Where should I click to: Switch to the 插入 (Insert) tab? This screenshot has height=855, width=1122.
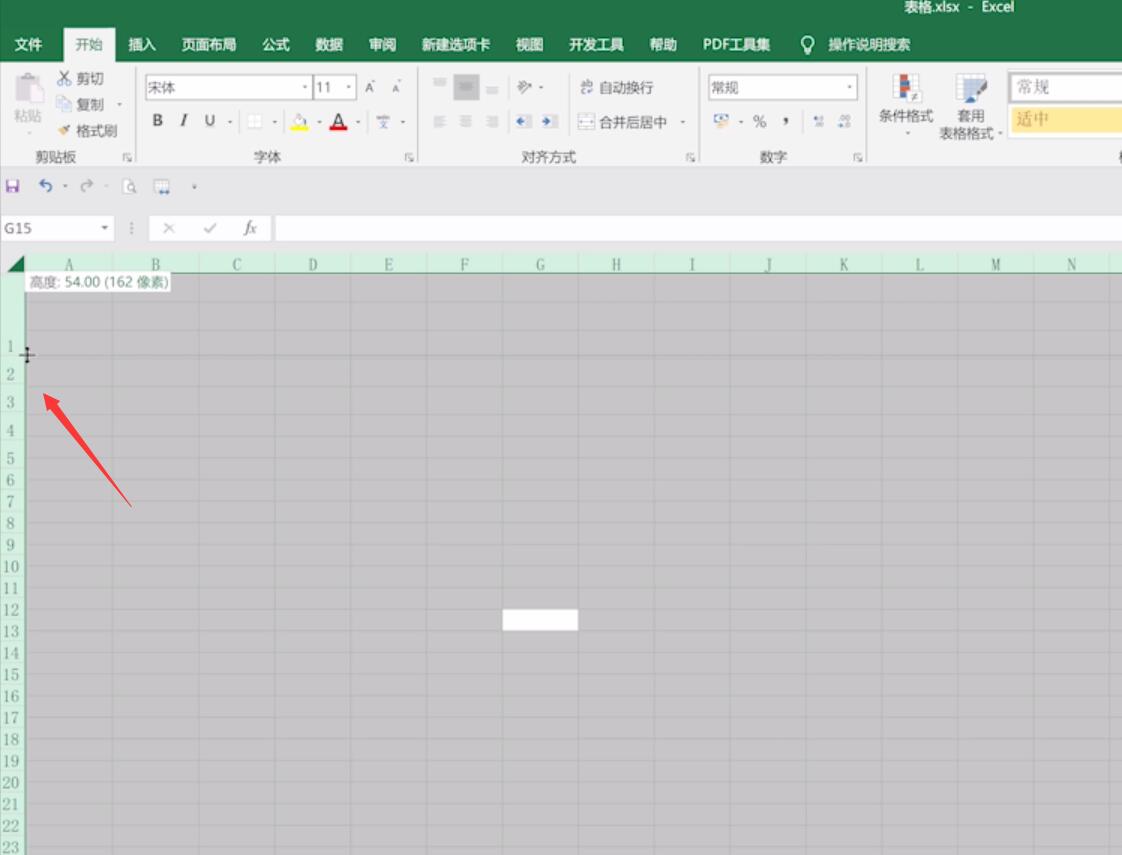[x=141, y=45]
